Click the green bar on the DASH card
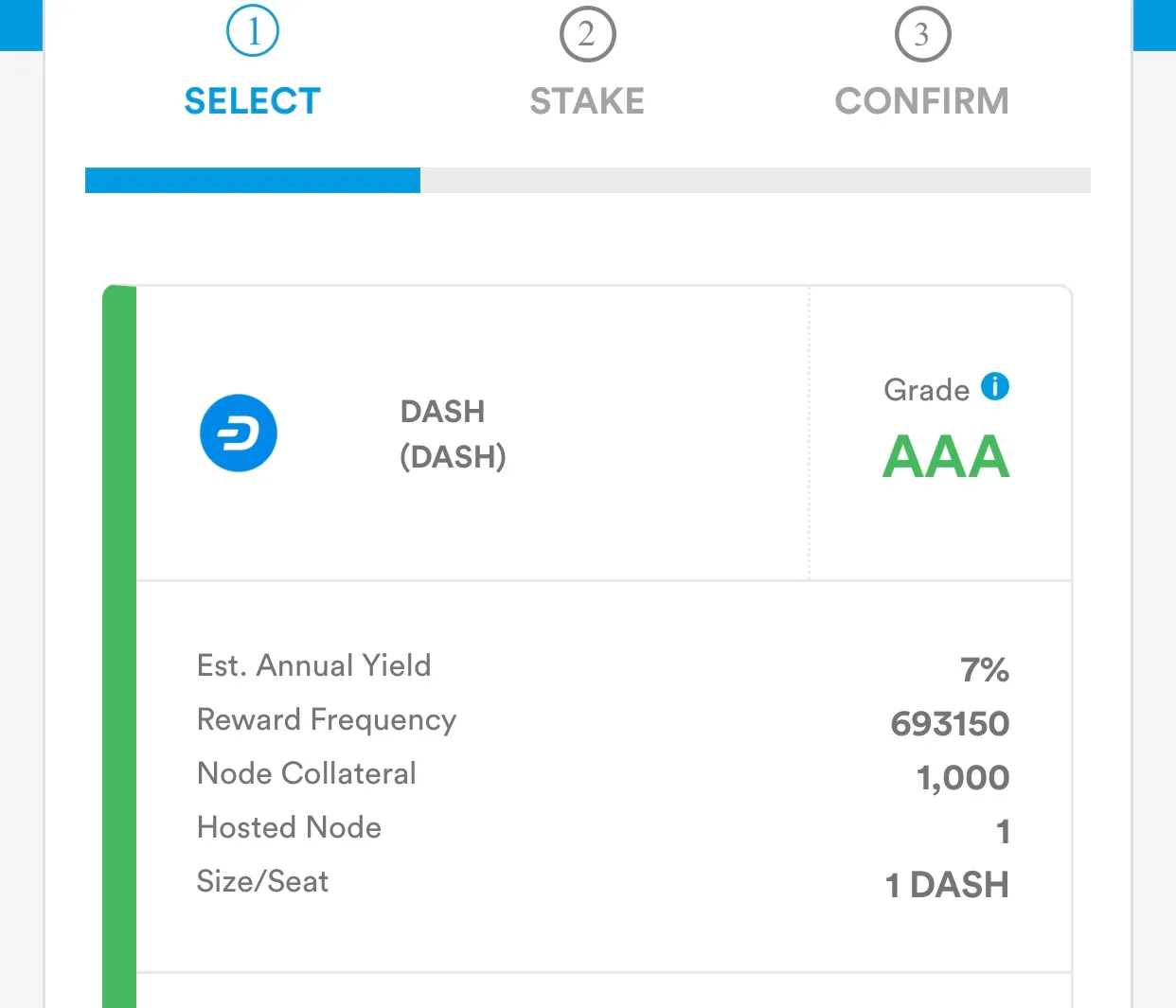The width and height of the screenshot is (1176, 1008). tap(119, 646)
